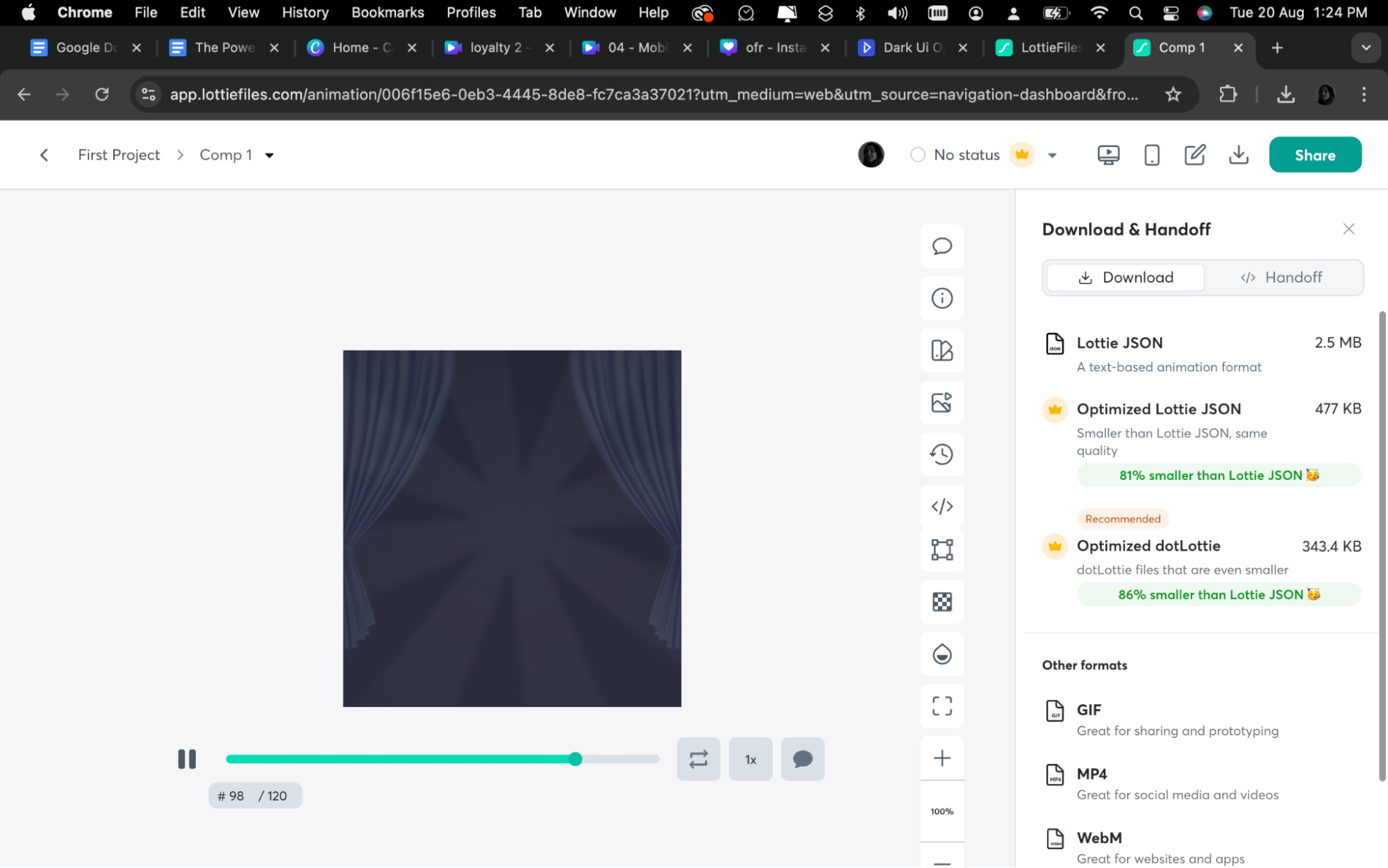The width and height of the screenshot is (1388, 868).
Task: Switch to the Dark Ui tab
Action: tap(912, 48)
